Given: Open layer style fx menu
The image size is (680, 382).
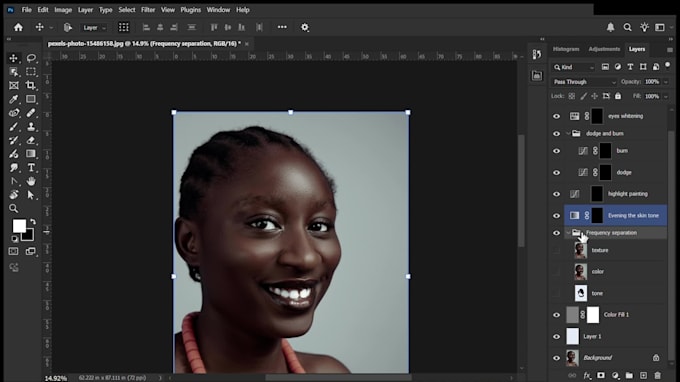Looking at the screenshot, I should [587, 375].
